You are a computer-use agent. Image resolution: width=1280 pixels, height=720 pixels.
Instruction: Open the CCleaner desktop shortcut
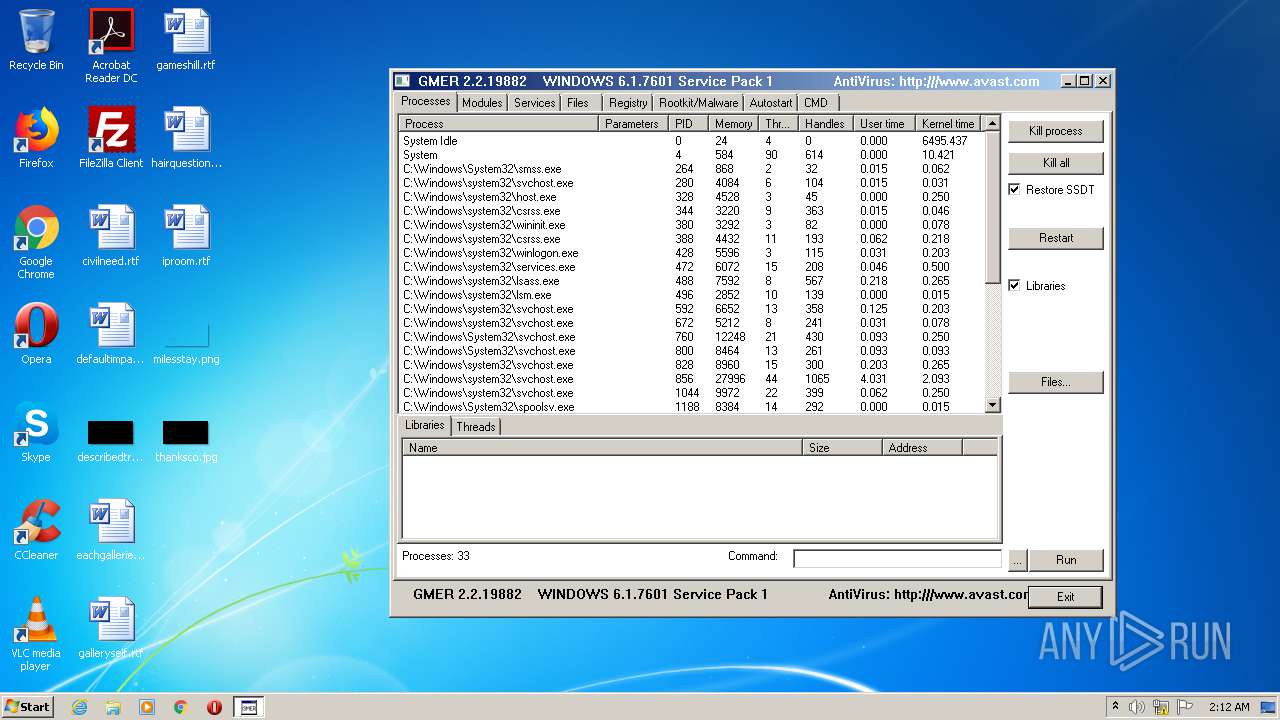(x=36, y=530)
